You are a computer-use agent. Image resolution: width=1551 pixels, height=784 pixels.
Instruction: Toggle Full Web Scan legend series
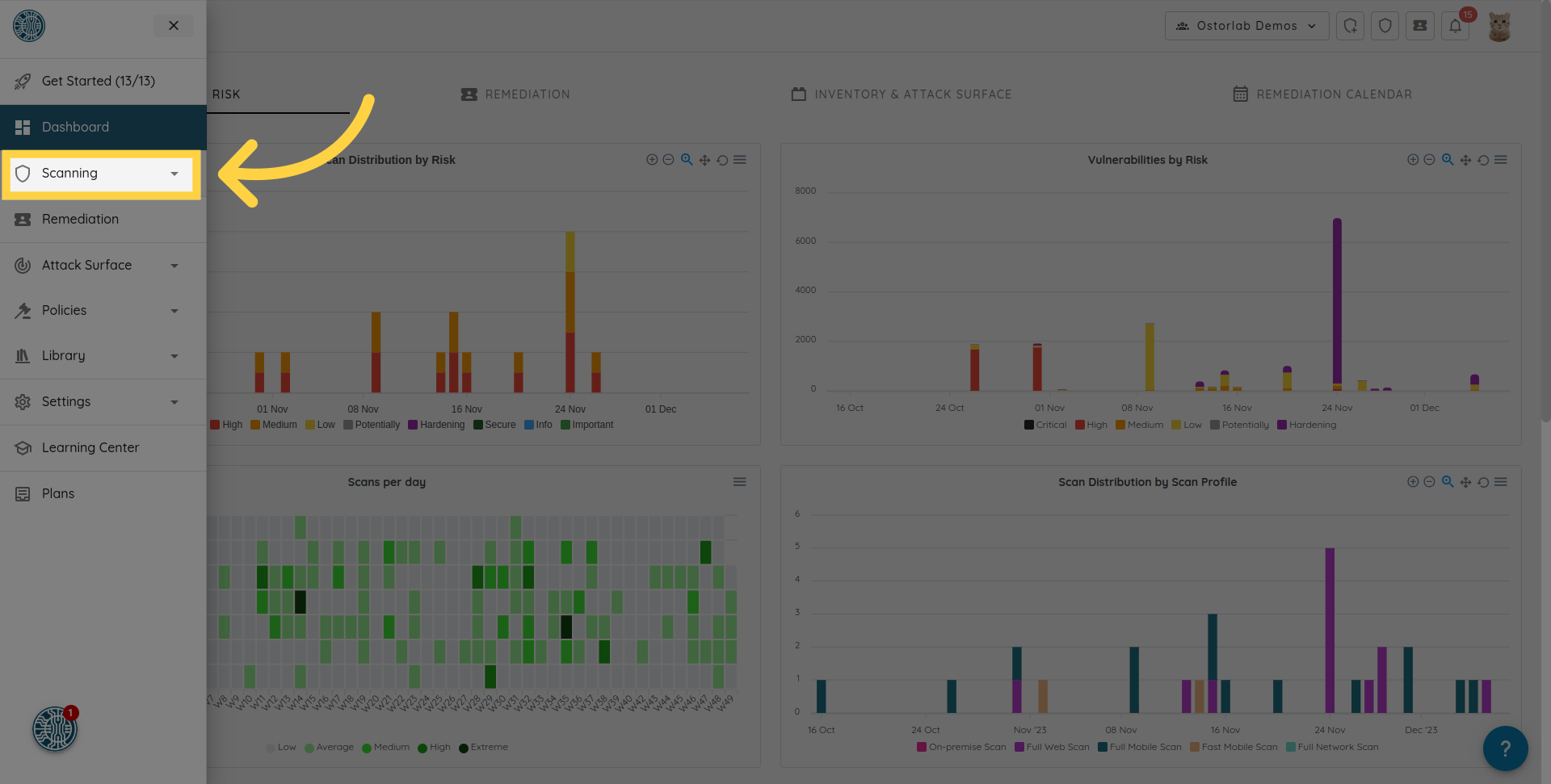pyautogui.click(x=1052, y=747)
